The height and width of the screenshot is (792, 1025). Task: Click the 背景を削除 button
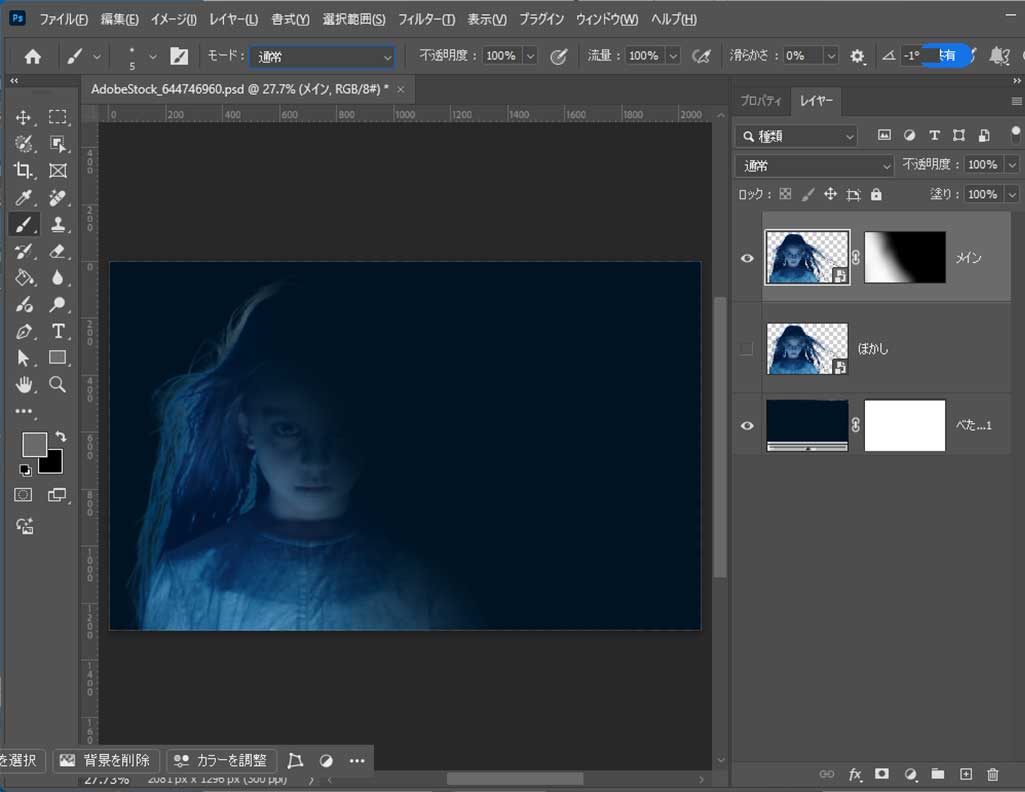(106, 760)
